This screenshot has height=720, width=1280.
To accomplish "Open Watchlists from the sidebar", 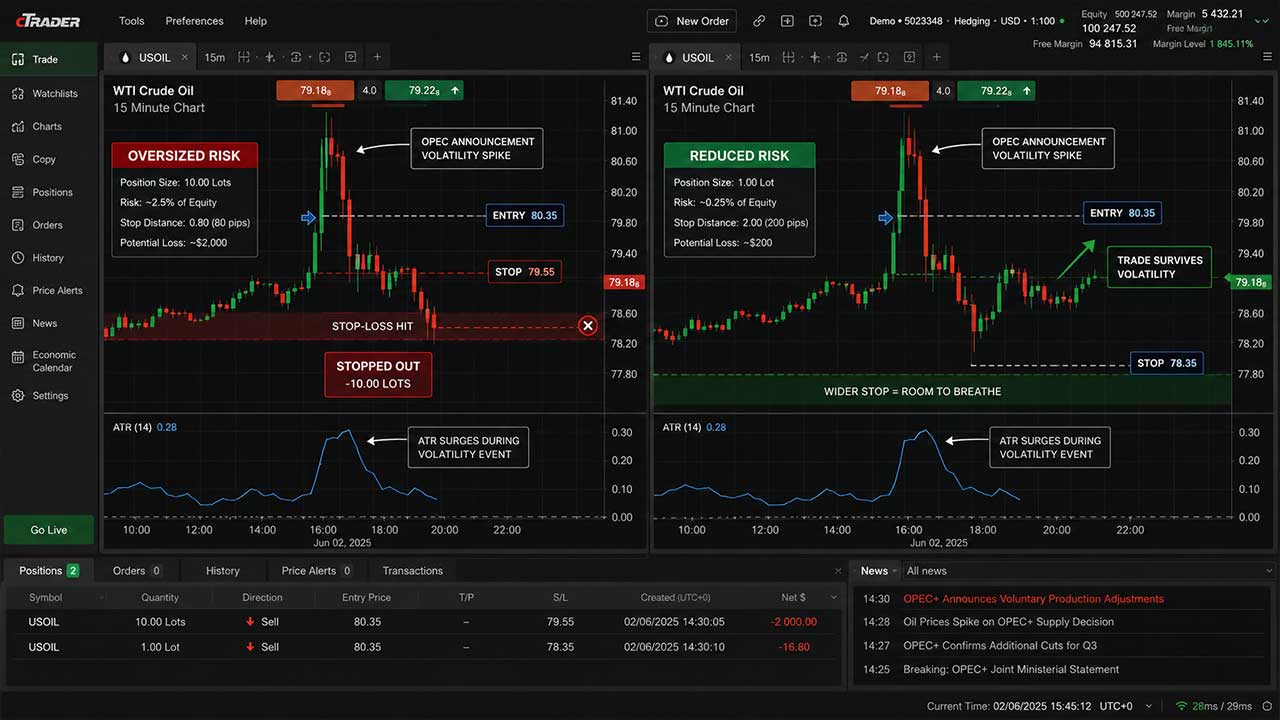I will pyautogui.click(x=49, y=93).
